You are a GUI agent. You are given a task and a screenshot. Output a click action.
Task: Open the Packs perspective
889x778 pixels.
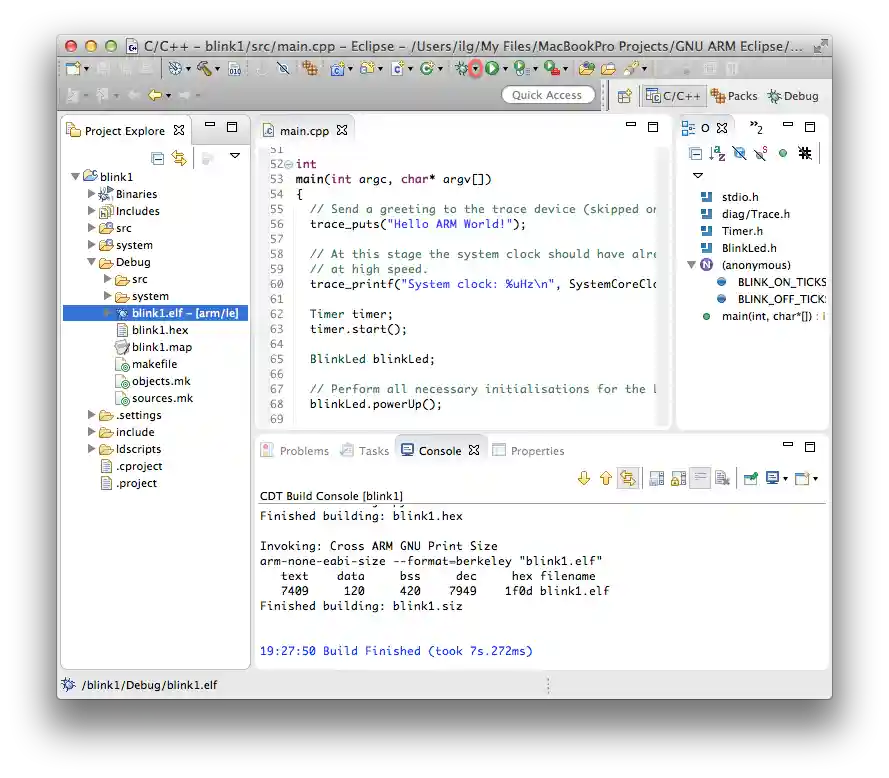pos(734,96)
